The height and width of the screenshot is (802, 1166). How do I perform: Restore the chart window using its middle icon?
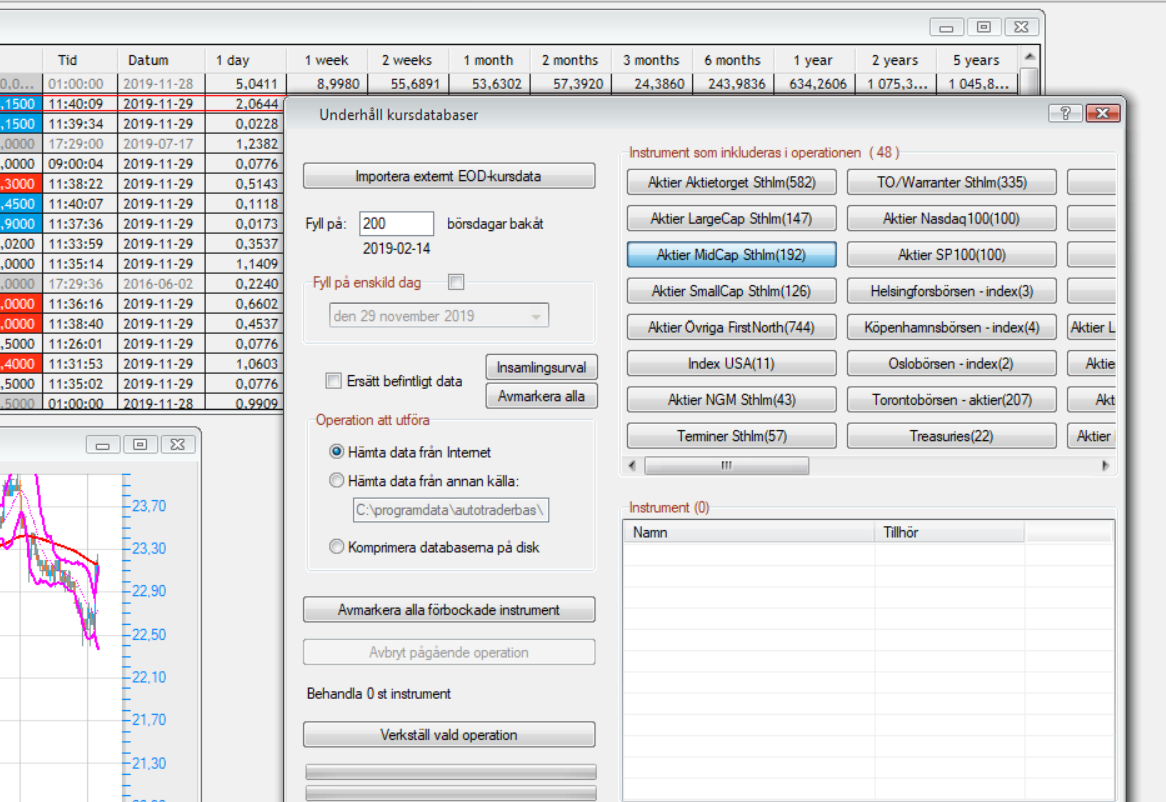(140, 444)
